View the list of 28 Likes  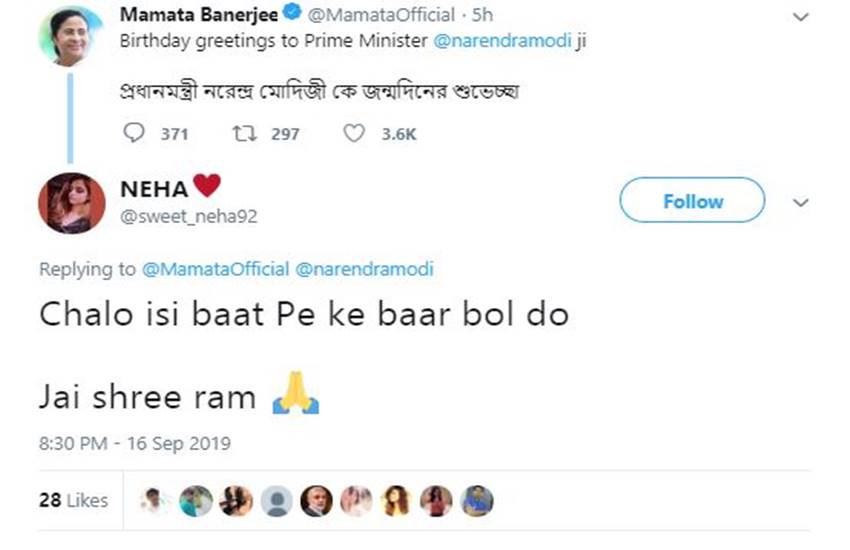(x=74, y=500)
